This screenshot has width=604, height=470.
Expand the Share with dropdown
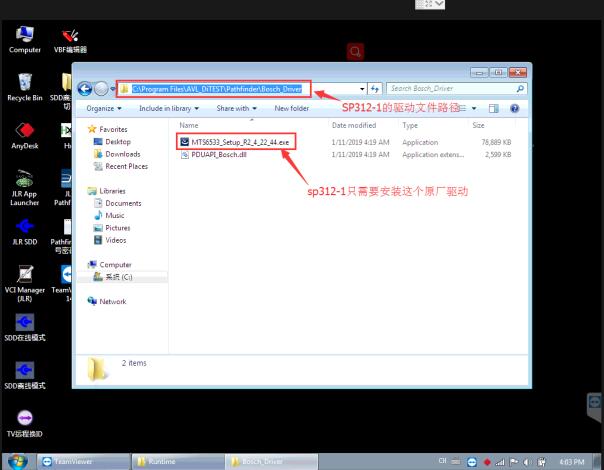(x=238, y=108)
